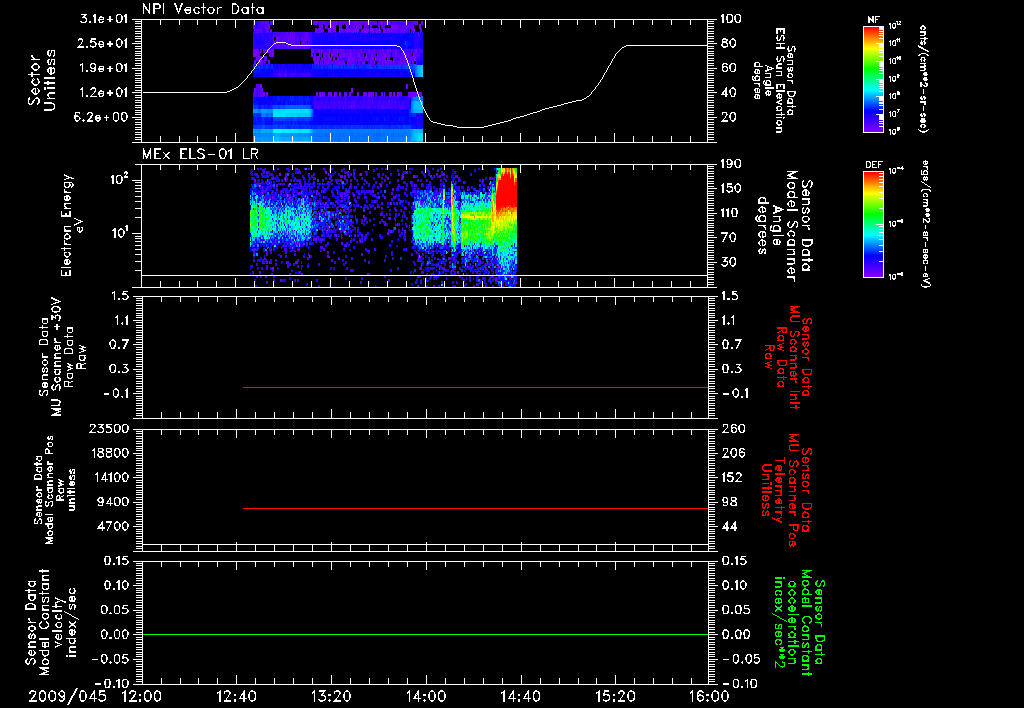Viewport: 1024px width, 708px height.
Task: Click the 150 tick on Scanner Angle axis
Action: click(x=731, y=188)
